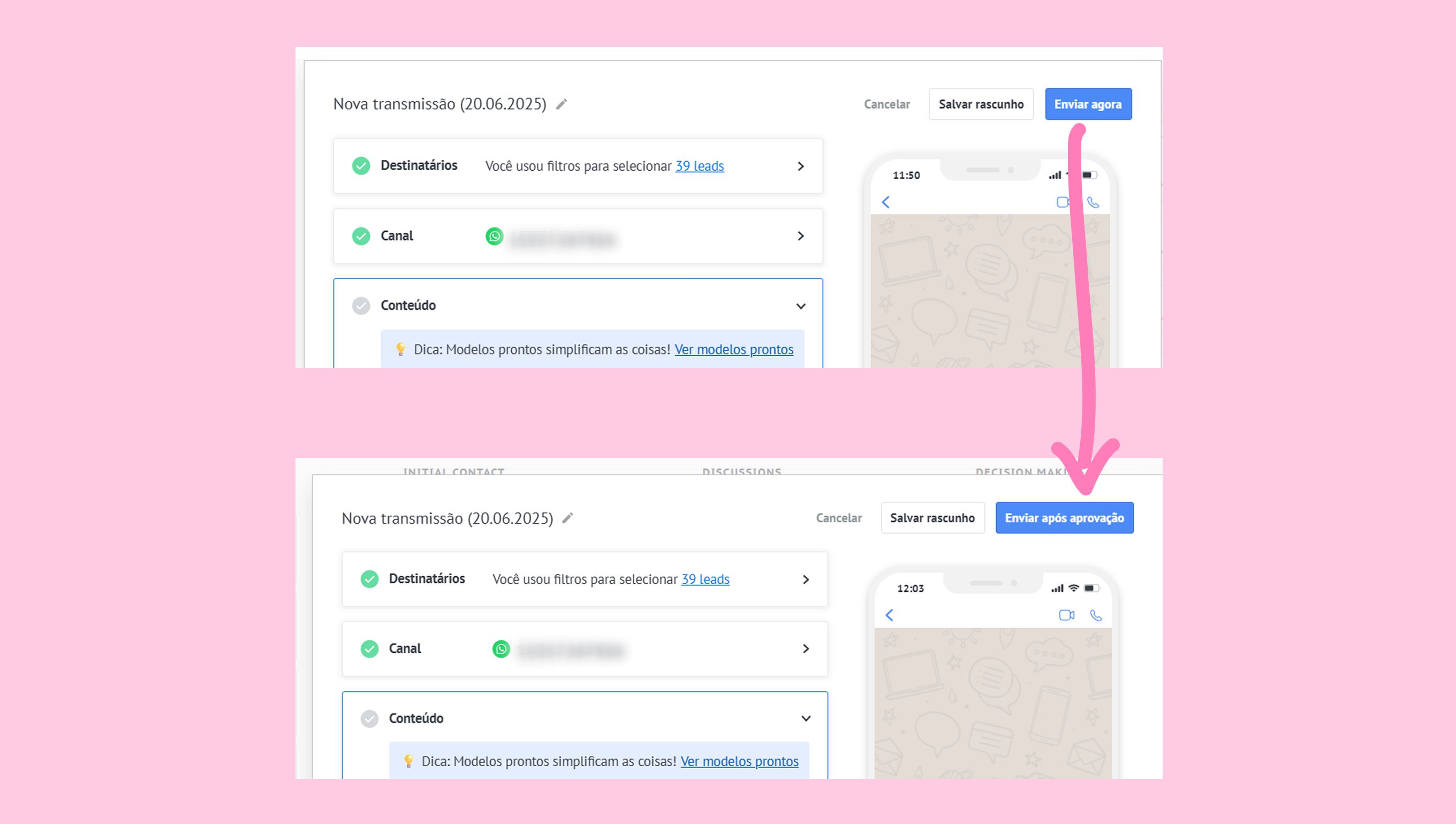This screenshot has height=824, width=1456.
Task: Click Nova transmissão title in bottom screenshot
Action: [448, 518]
